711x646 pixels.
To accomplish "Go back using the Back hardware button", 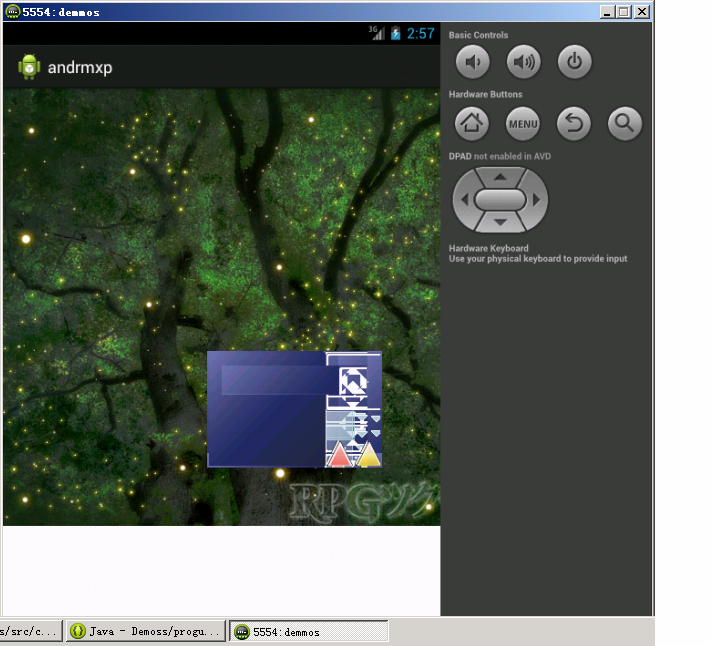I will point(574,123).
